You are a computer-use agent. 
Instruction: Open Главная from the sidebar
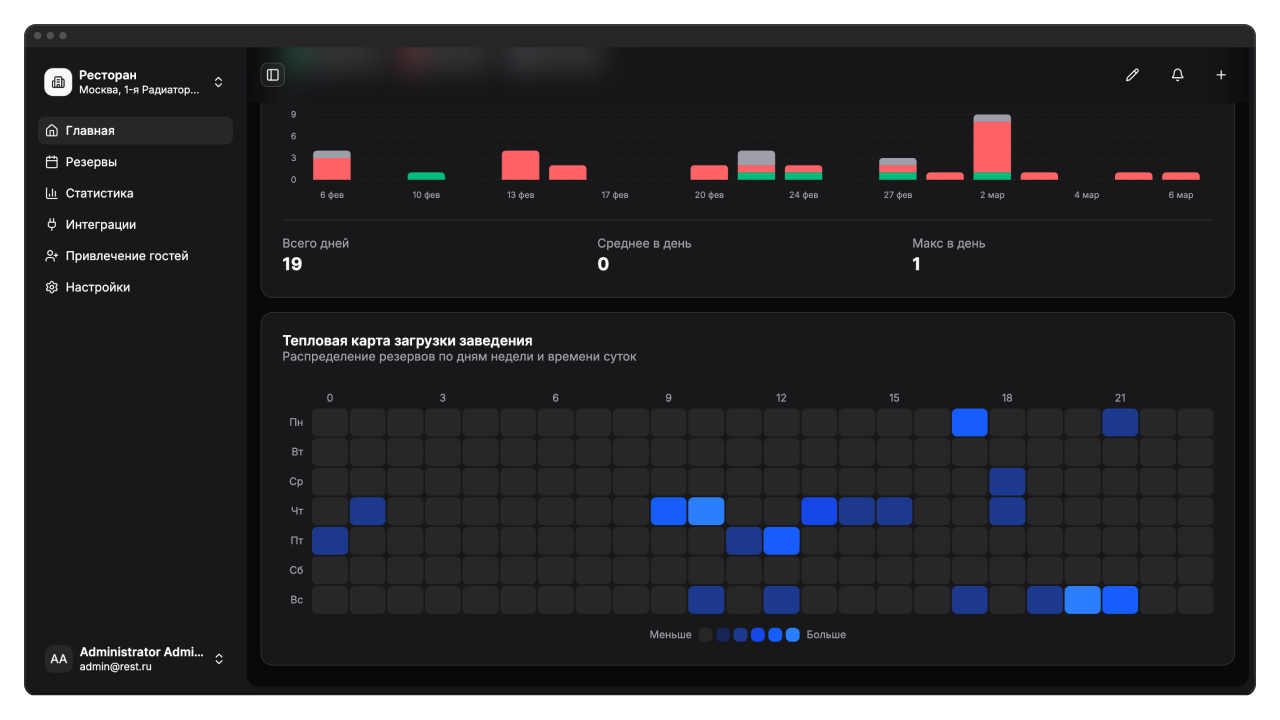(90, 131)
